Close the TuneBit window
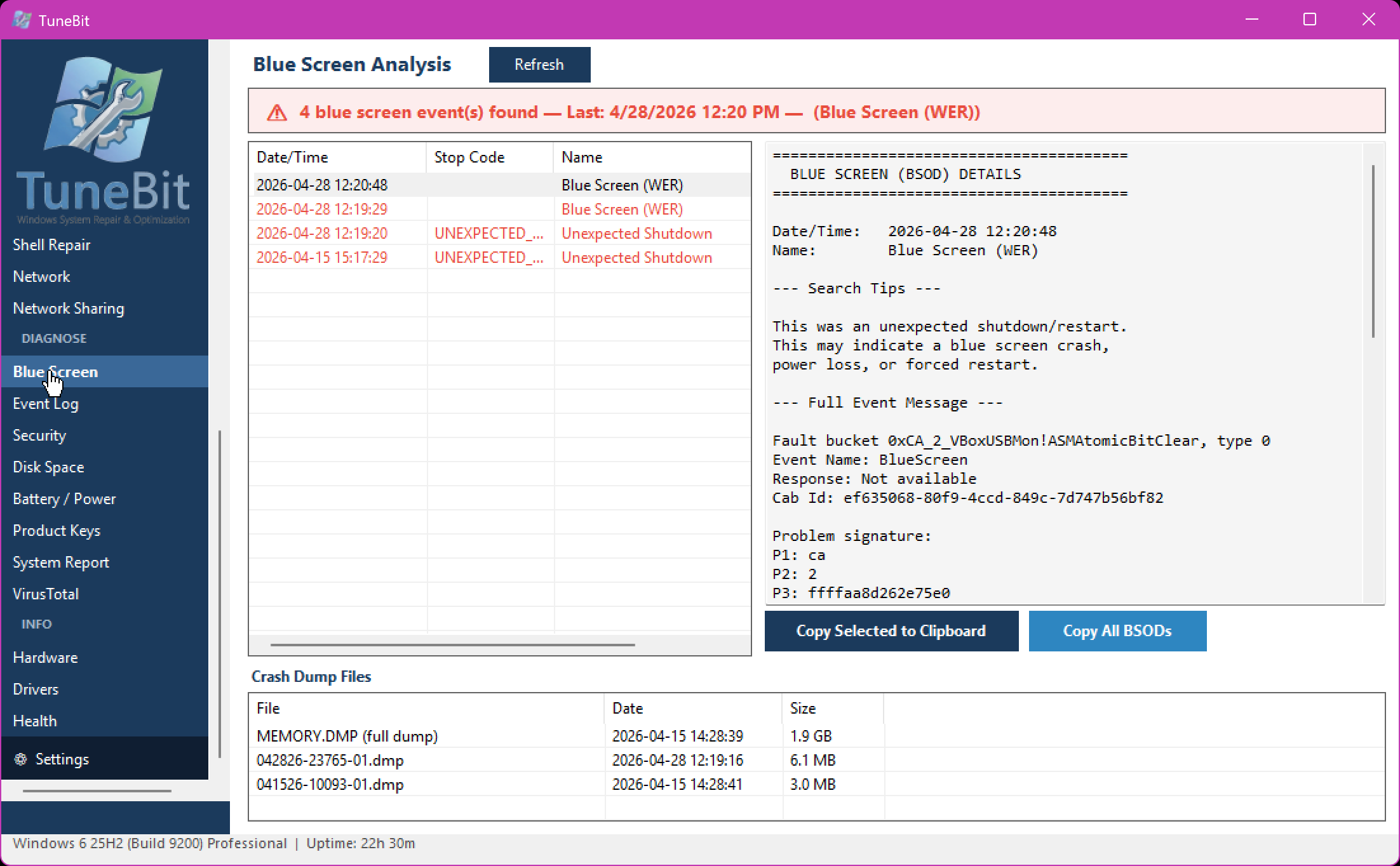Viewport: 1400px width, 866px height. point(1368,20)
